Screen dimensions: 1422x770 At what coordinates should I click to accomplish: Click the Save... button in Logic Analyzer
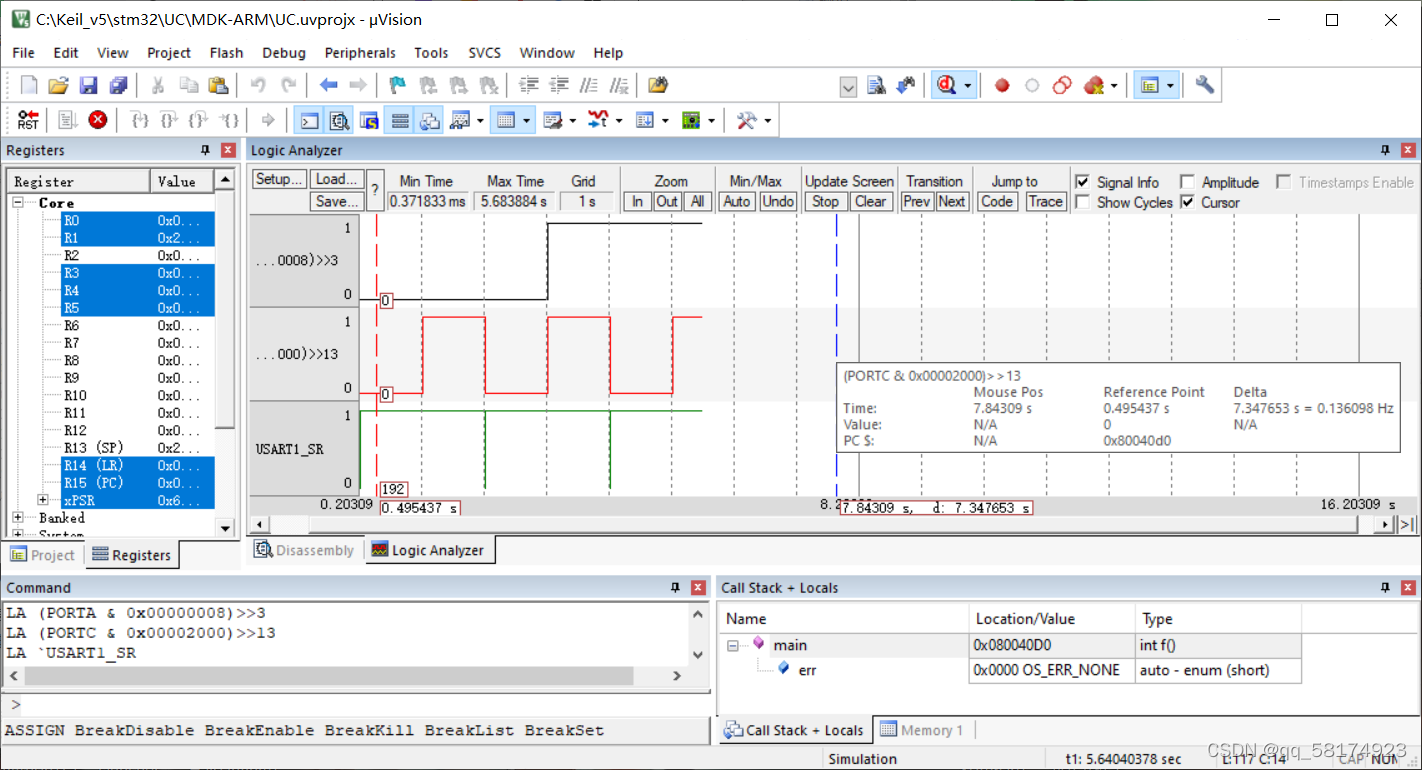tap(336, 201)
